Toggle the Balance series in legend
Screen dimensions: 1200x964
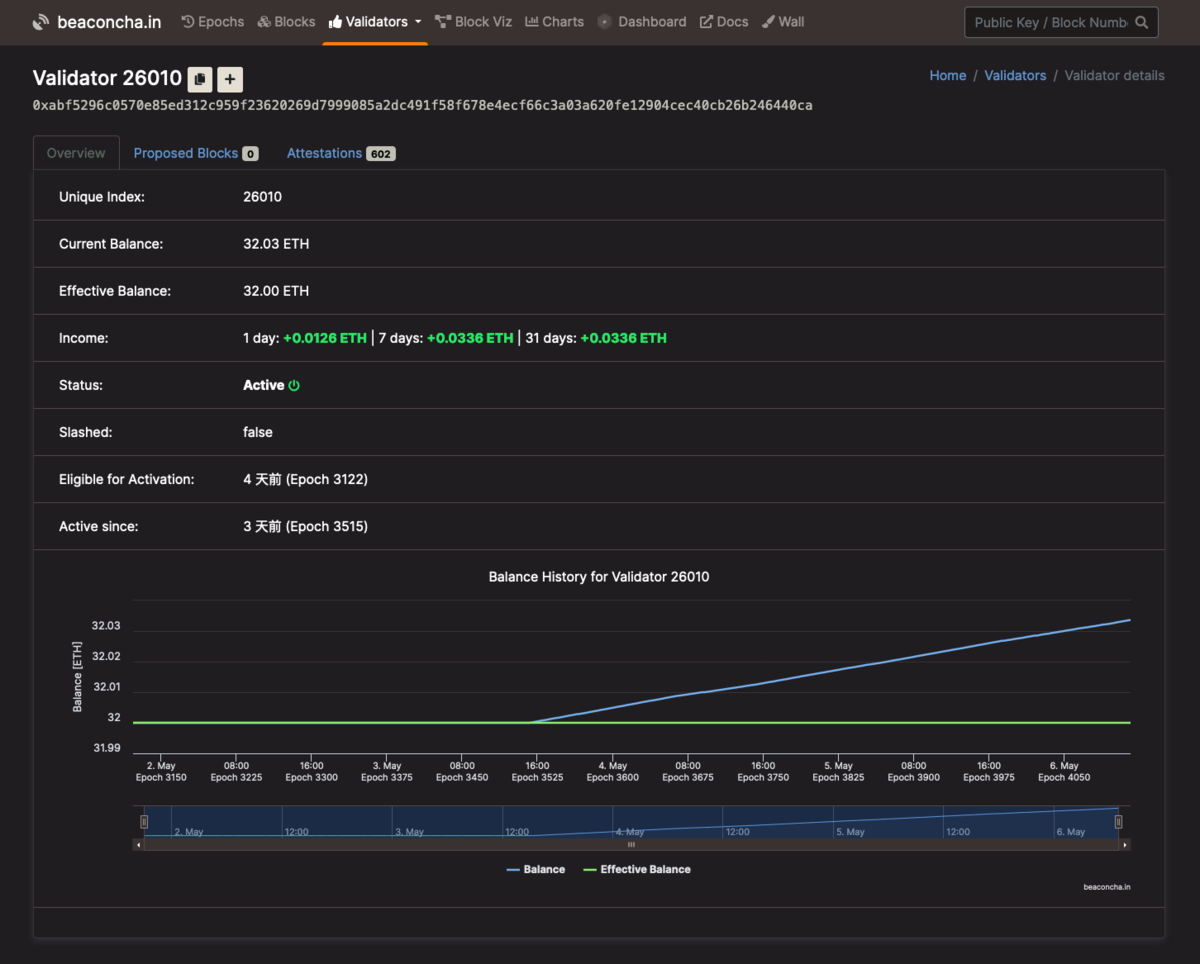tap(536, 869)
